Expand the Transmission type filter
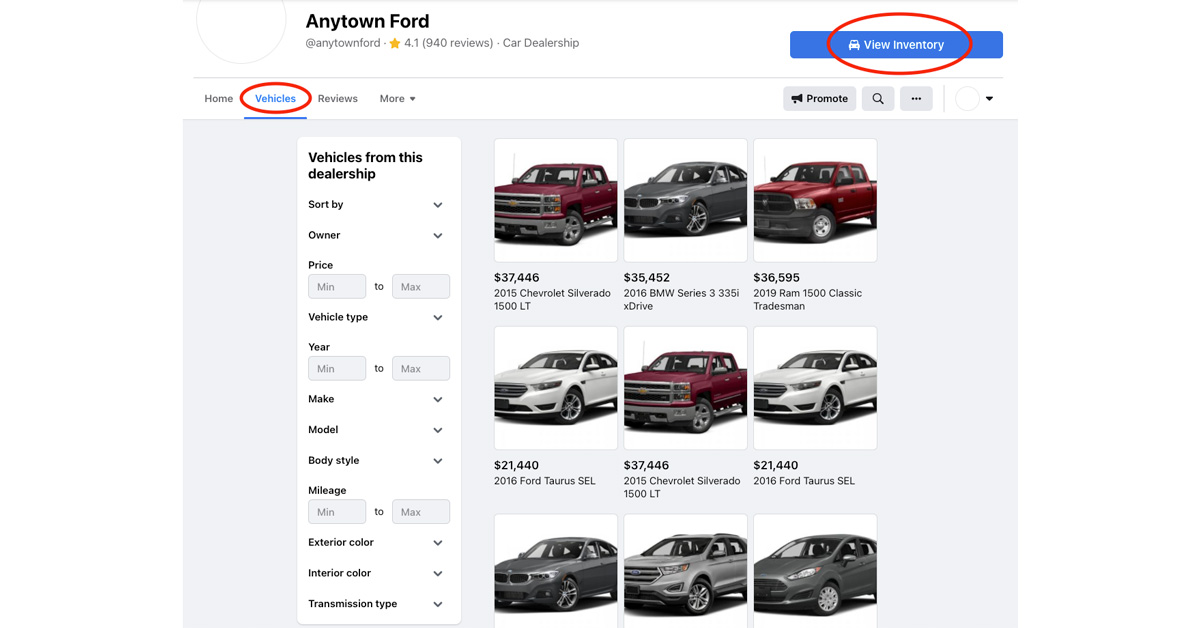1200x628 pixels. point(437,604)
